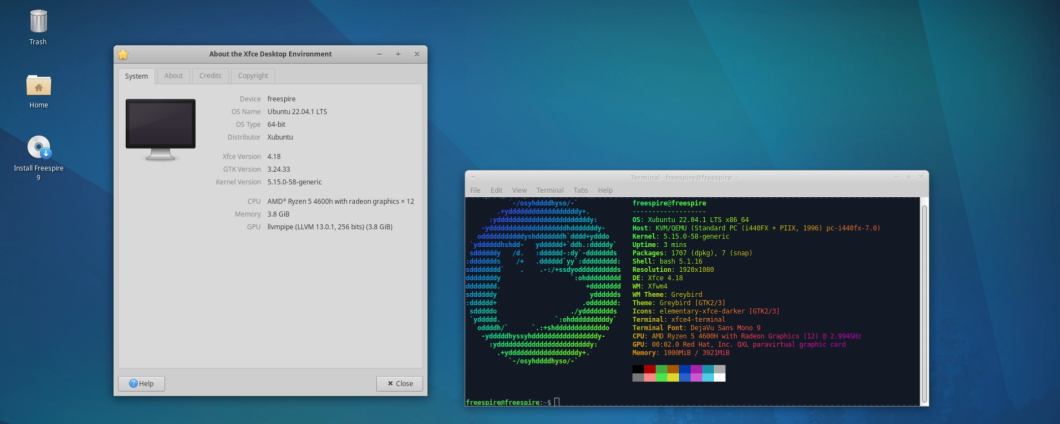This screenshot has width=1060, height=424.
Task: Close About Xfce window with titlebar X
Action: 416,54
